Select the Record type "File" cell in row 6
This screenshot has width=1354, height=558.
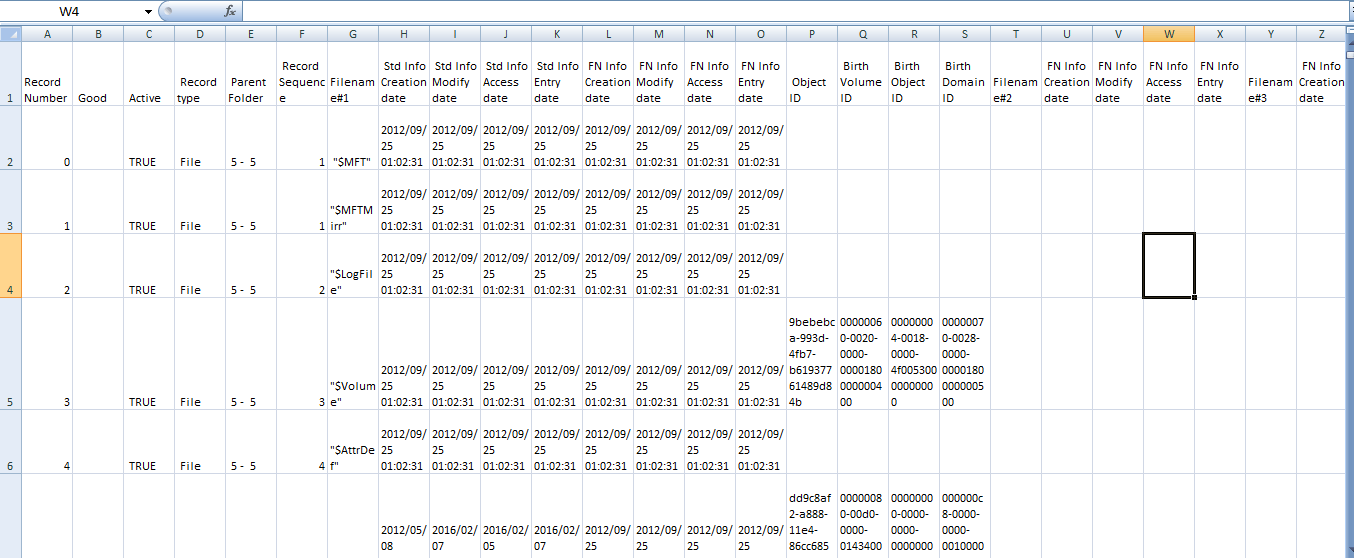(x=199, y=465)
